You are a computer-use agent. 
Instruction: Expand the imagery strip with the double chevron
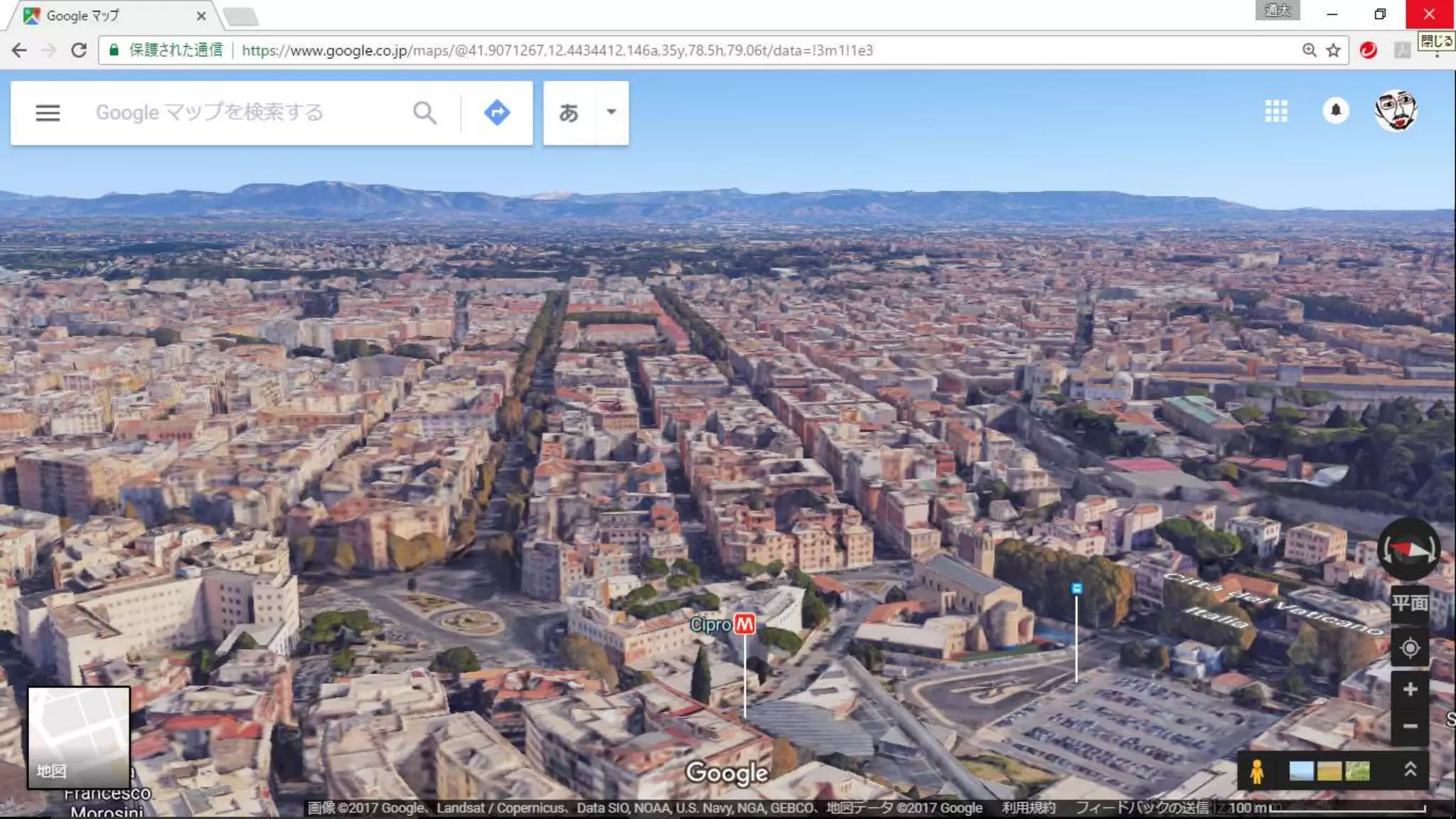tap(1410, 770)
